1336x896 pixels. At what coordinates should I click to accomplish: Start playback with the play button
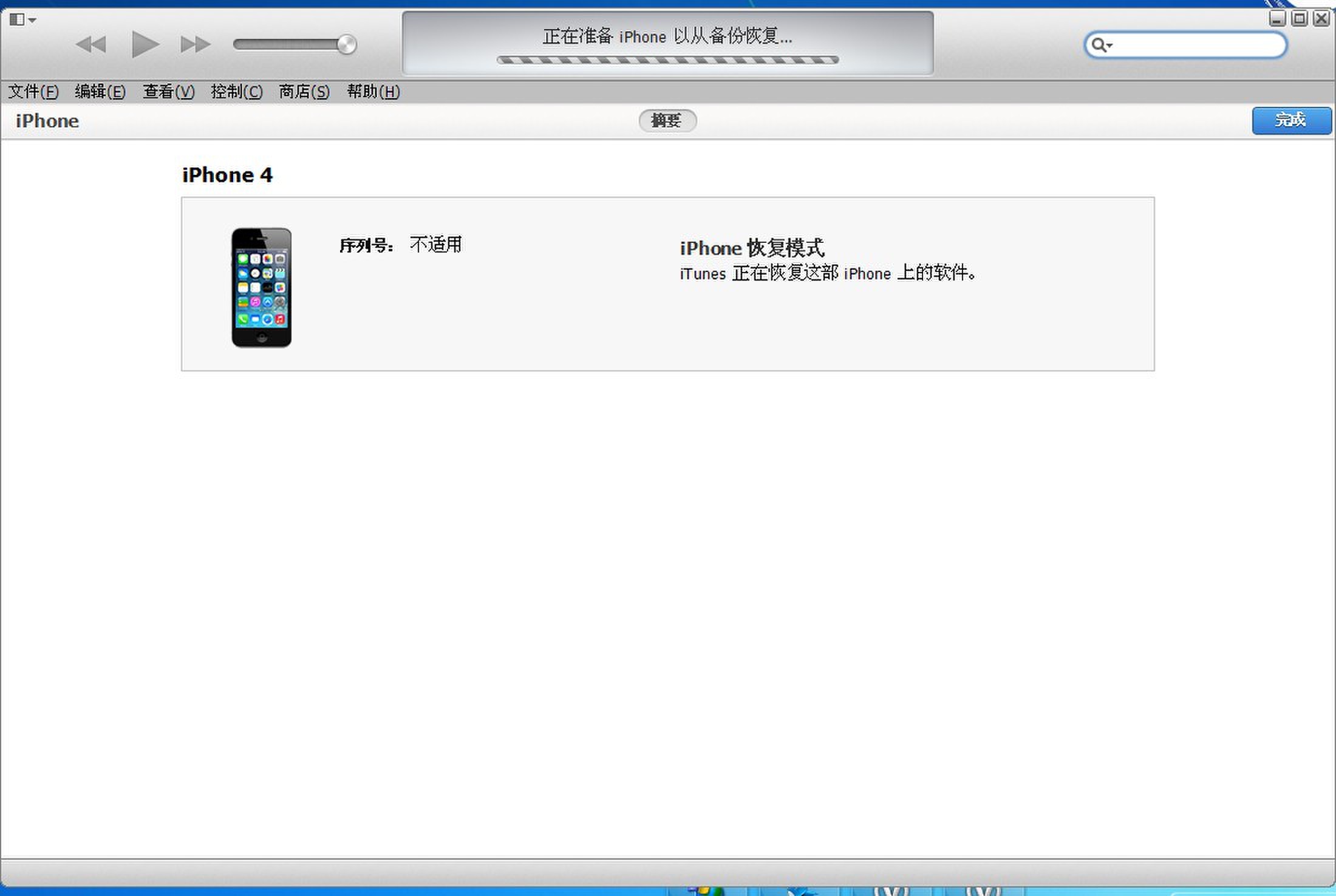coord(145,44)
